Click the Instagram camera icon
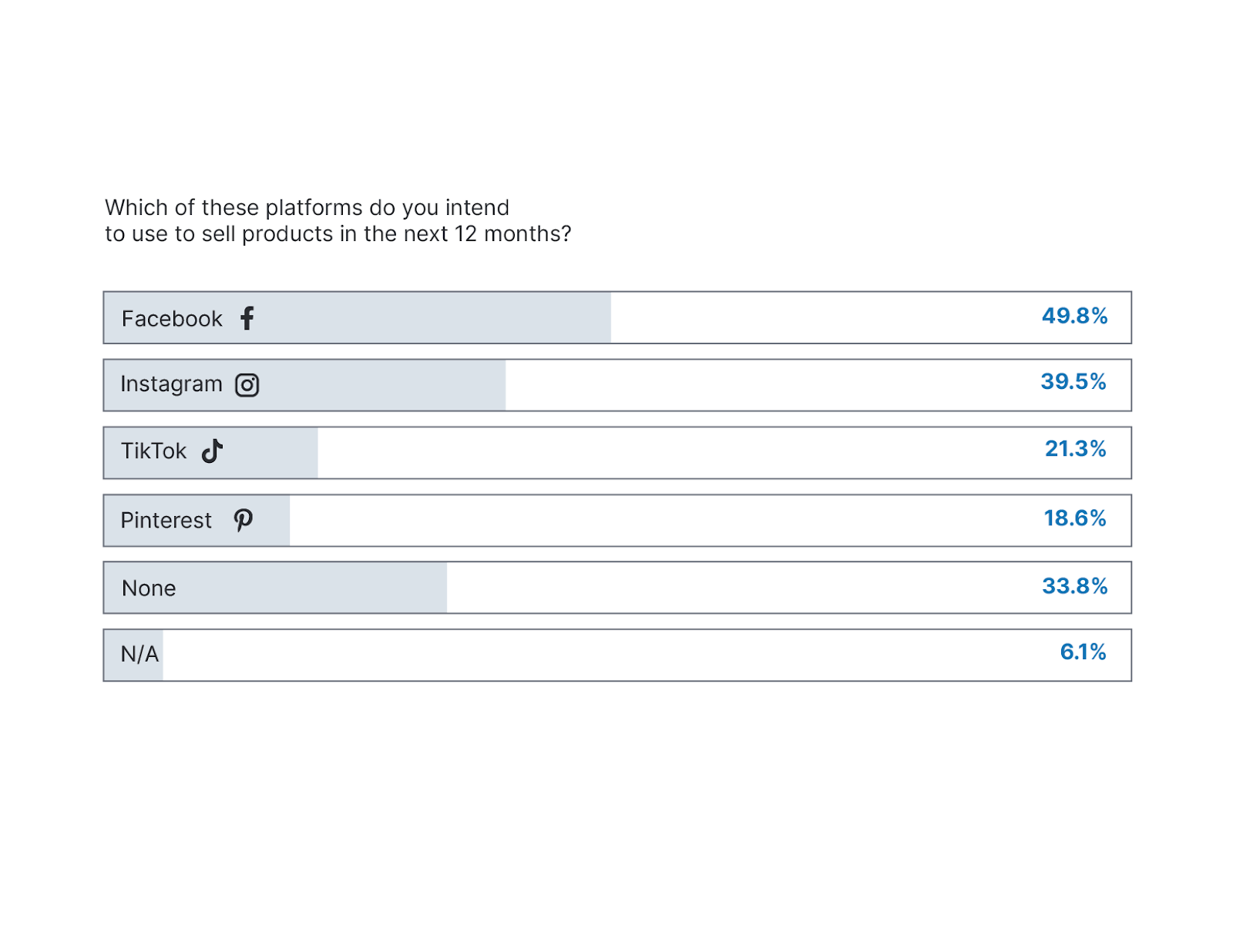Image resolution: width=1233 pixels, height=952 pixels. pyautogui.click(x=247, y=384)
